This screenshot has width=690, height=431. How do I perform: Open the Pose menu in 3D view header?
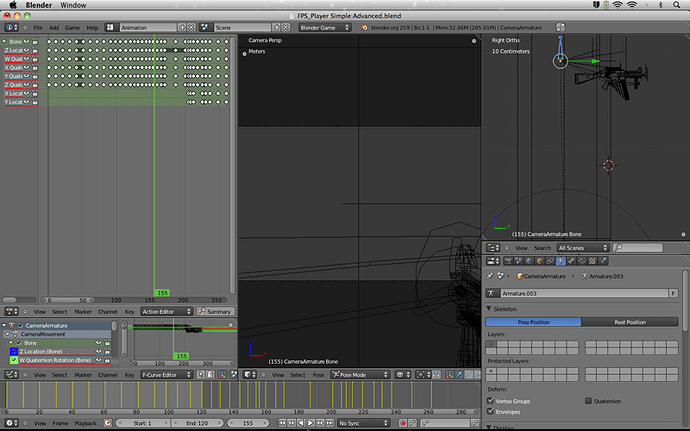[318, 375]
